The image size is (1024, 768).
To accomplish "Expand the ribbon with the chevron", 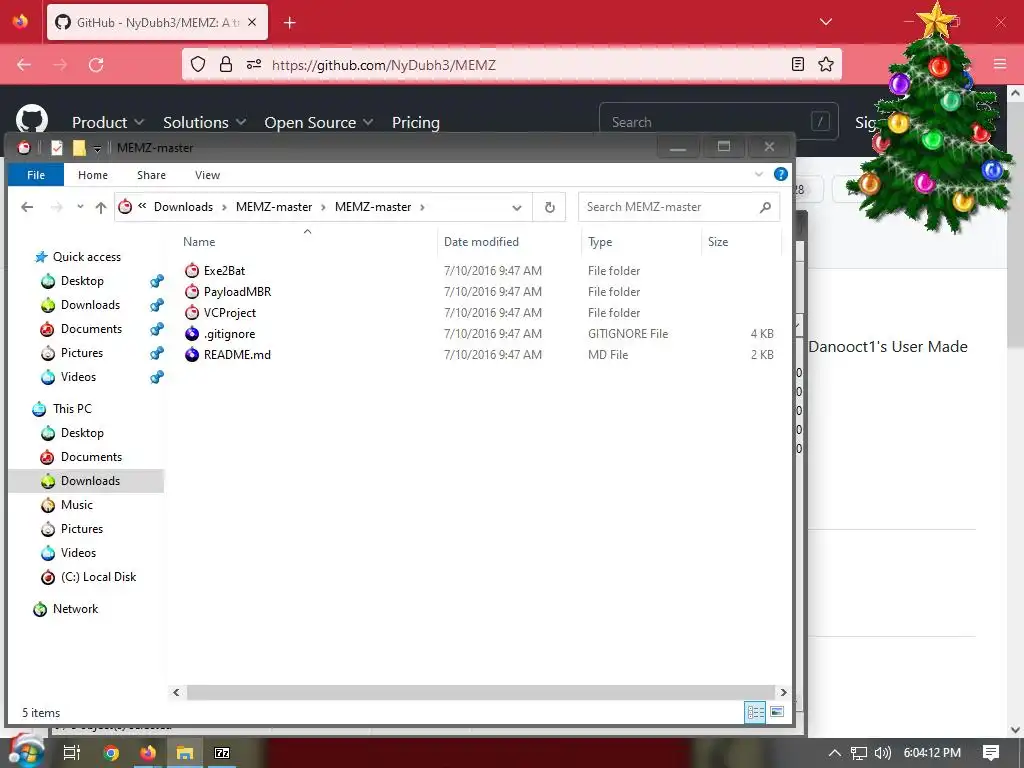I will coord(758,174).
